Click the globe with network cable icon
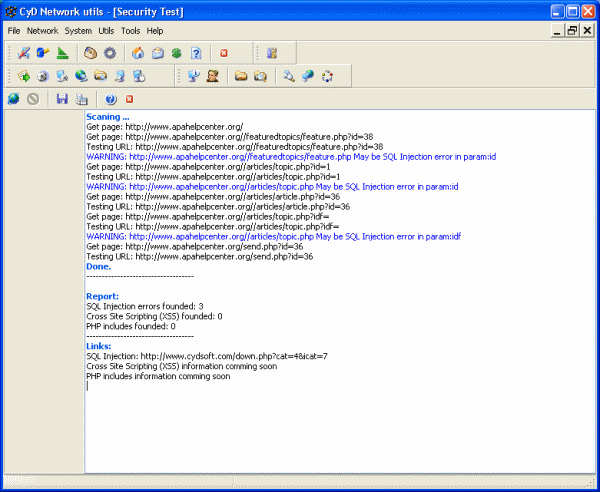 point(81,76)
